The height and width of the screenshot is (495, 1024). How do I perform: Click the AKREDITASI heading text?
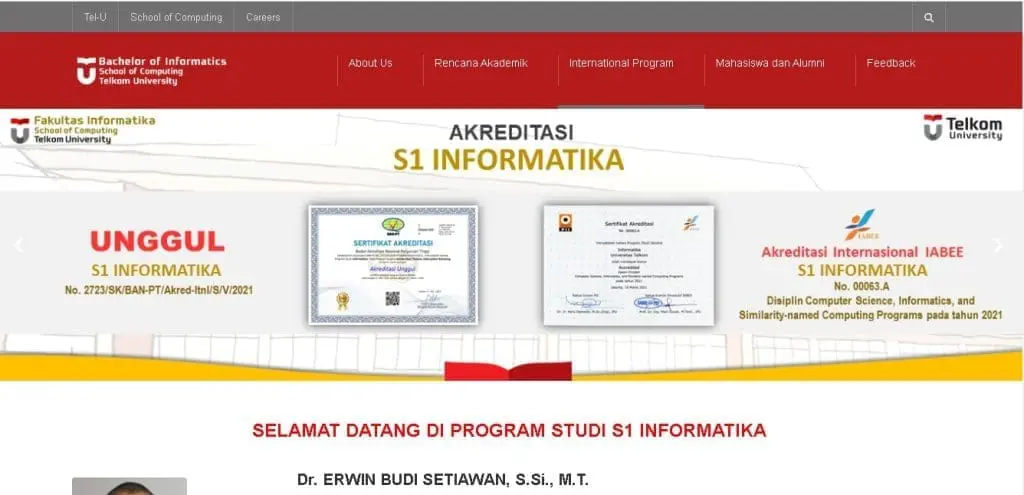[x=511, y=133]
